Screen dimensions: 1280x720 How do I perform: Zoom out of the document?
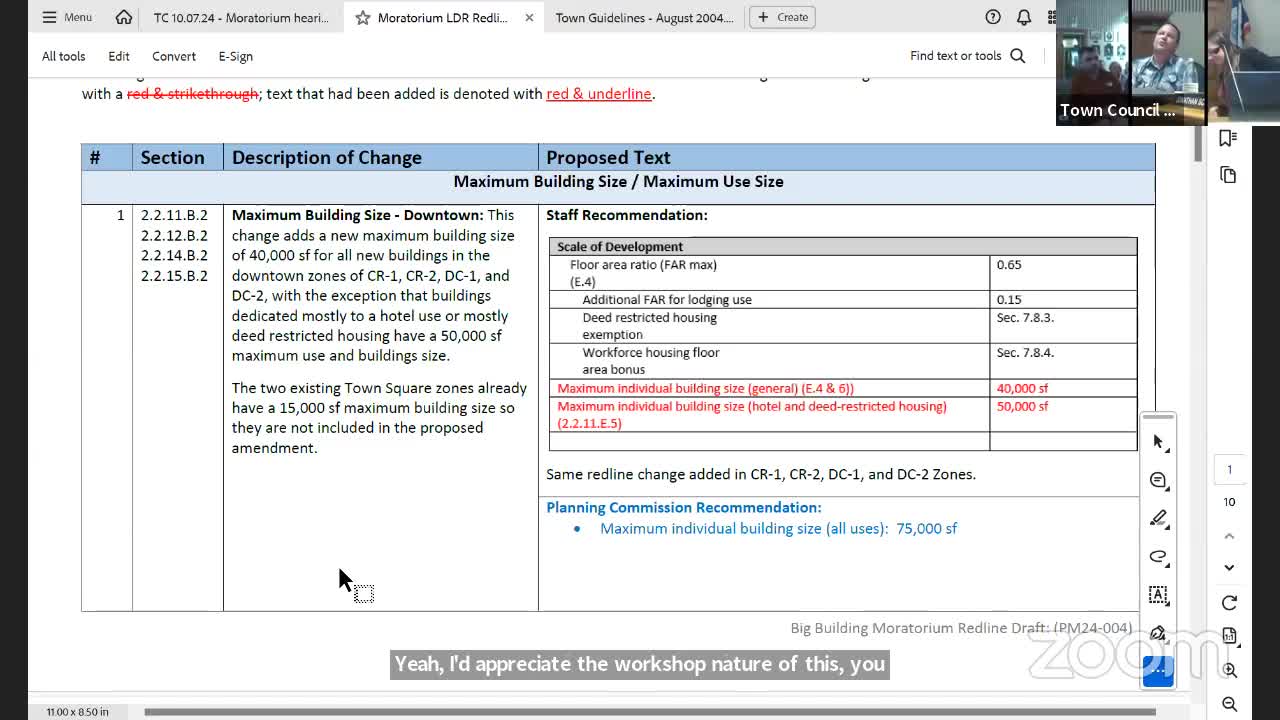click(x=1229, y=704)
